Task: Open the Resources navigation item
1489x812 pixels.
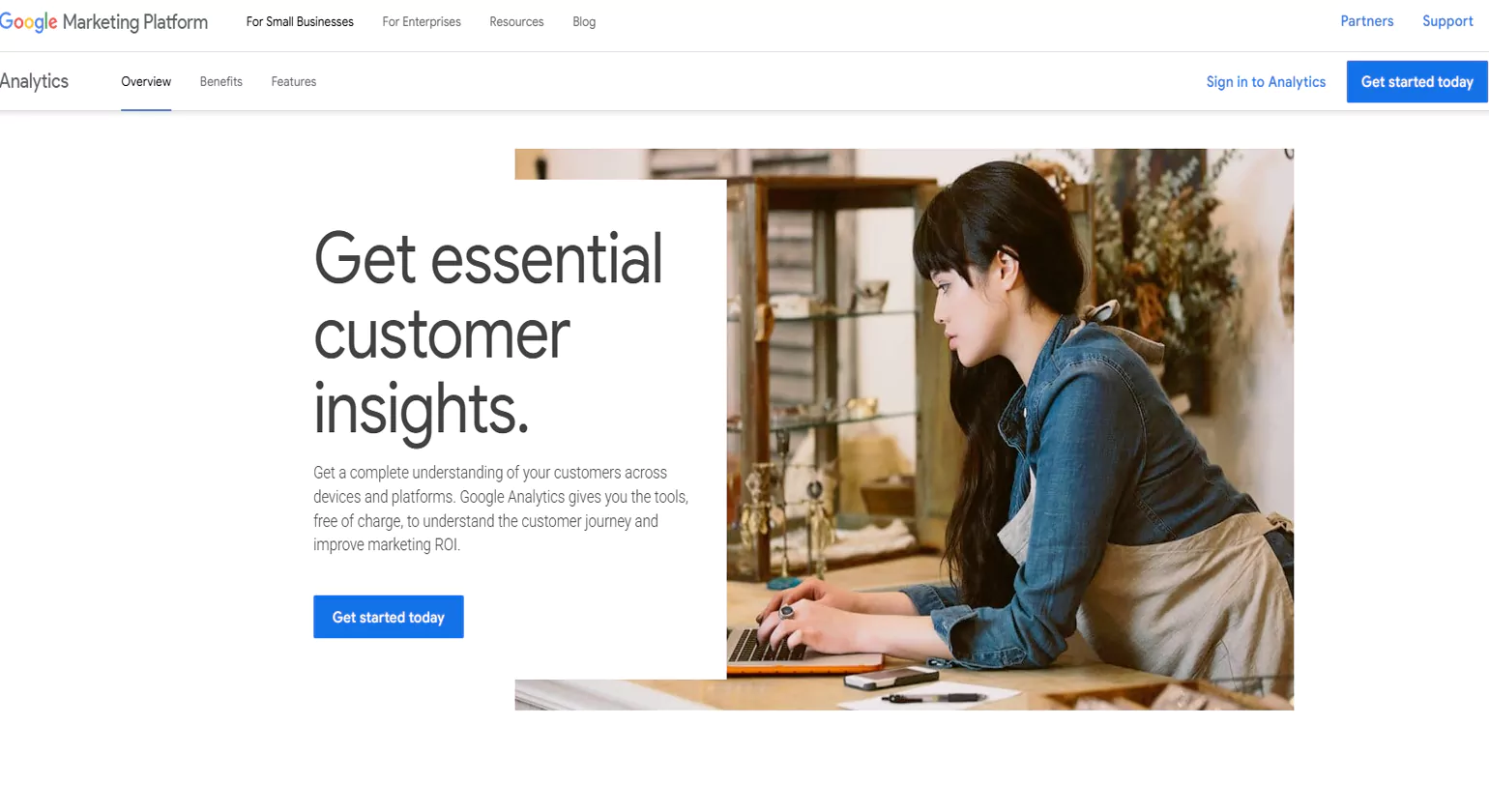Action: tap(516, 21)
